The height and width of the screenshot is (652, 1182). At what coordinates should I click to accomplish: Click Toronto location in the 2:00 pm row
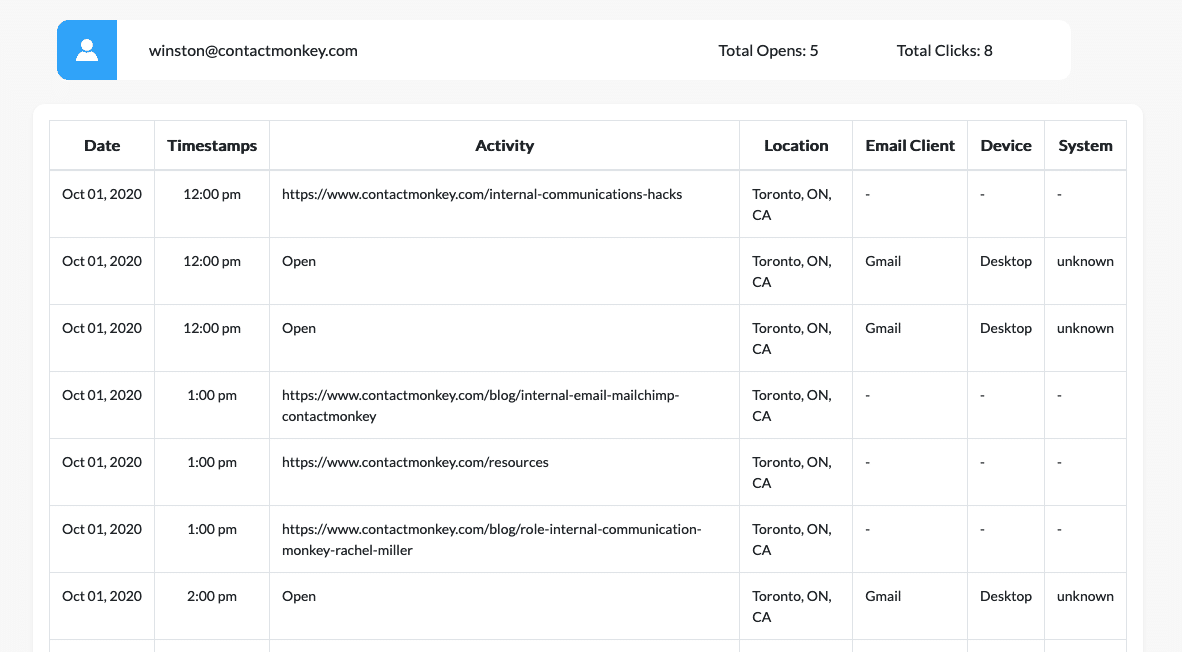click(x=792, y=607)
